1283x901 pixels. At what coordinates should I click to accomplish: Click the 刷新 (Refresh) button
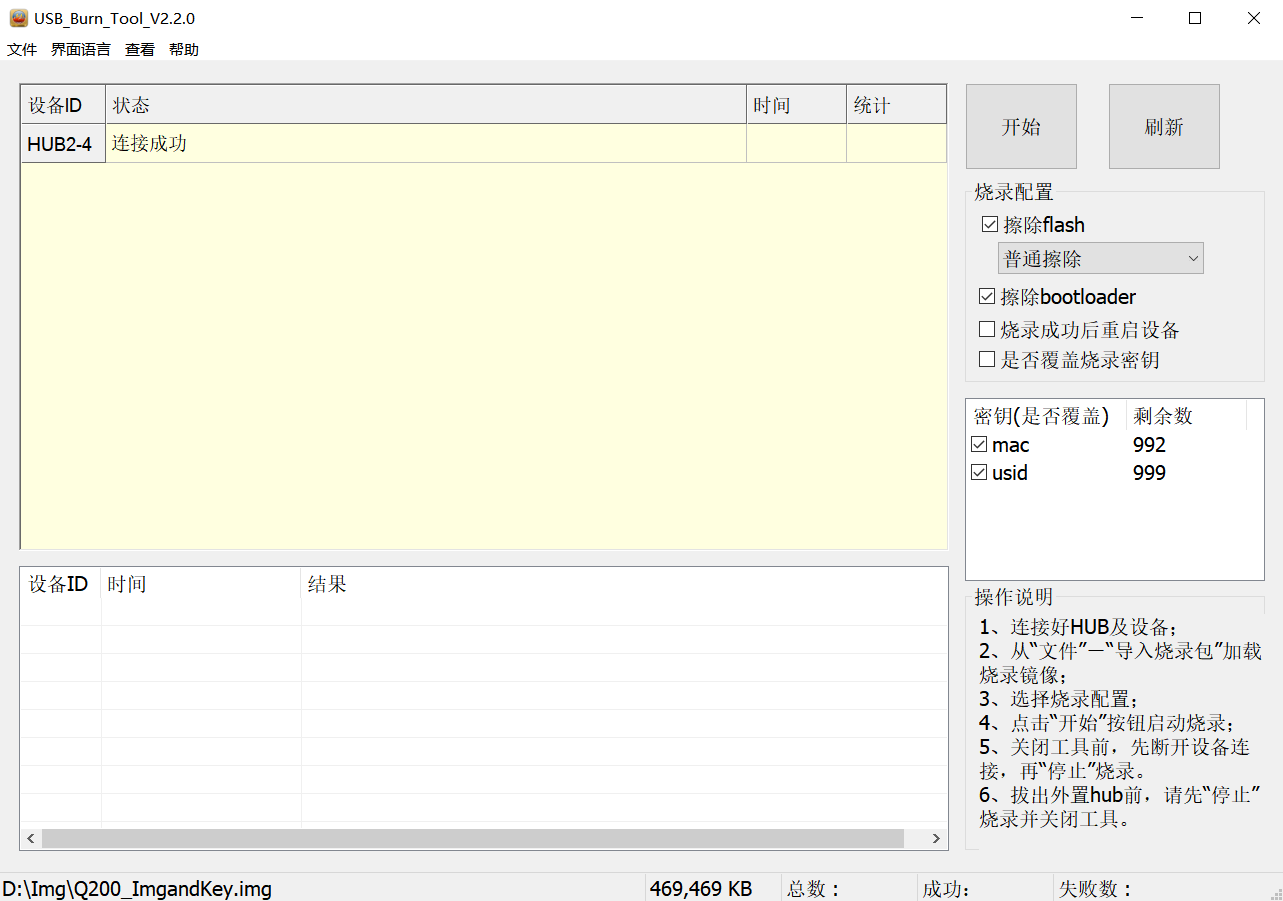click(x=1163, y=126)
